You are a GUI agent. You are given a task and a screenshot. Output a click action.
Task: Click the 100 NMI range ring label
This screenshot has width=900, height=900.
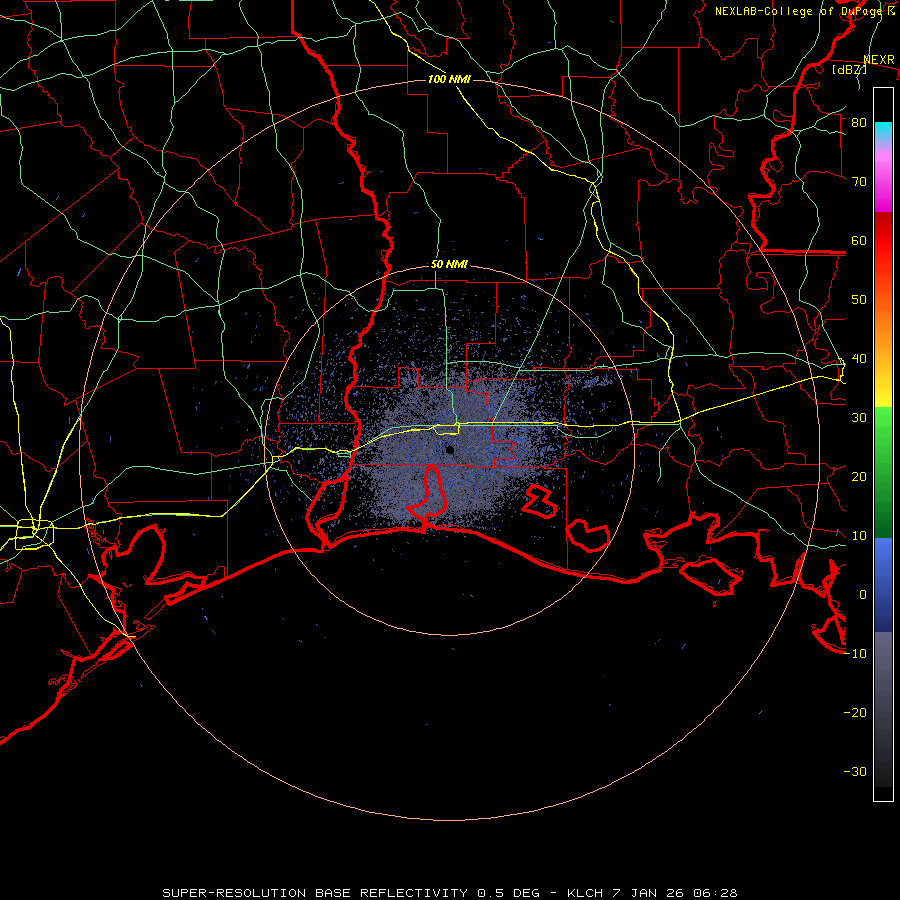(449, 79)
